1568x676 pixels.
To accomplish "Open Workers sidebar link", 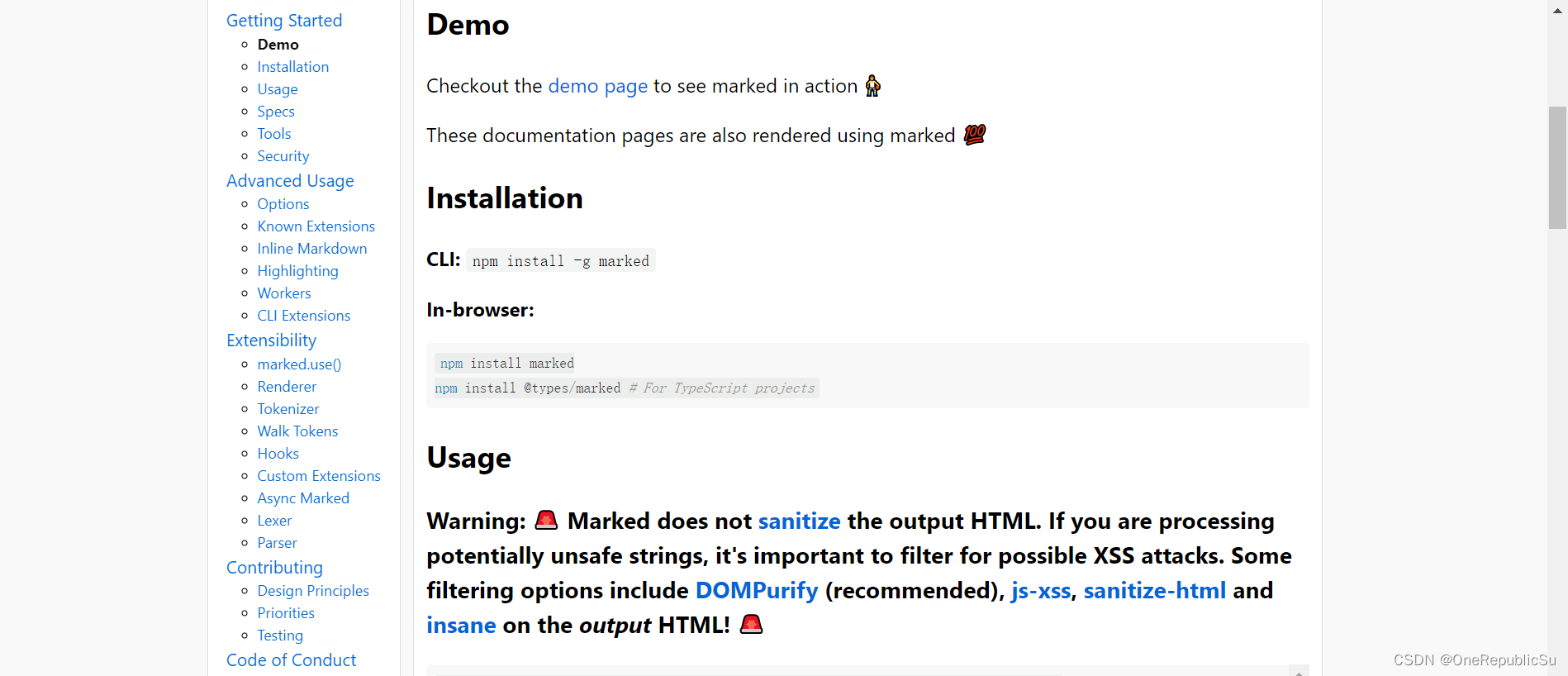I will (x=284, y=293).
